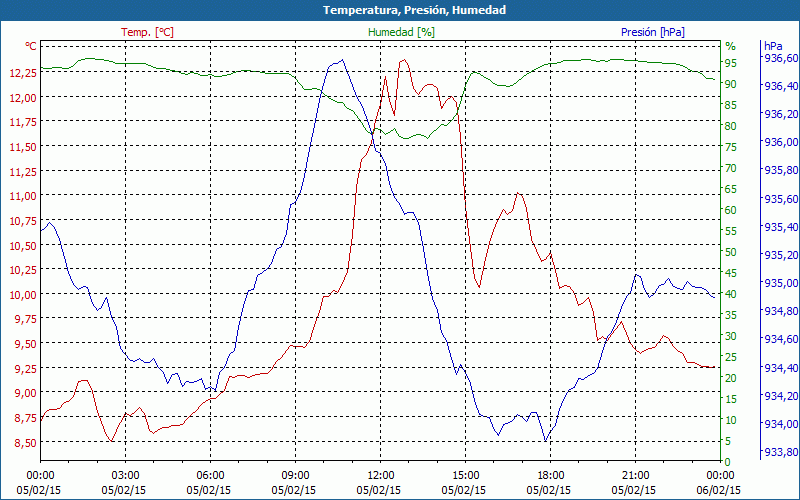Click the 935,80 blue axis value
800x500 pixels.
(x=781, y=170)
